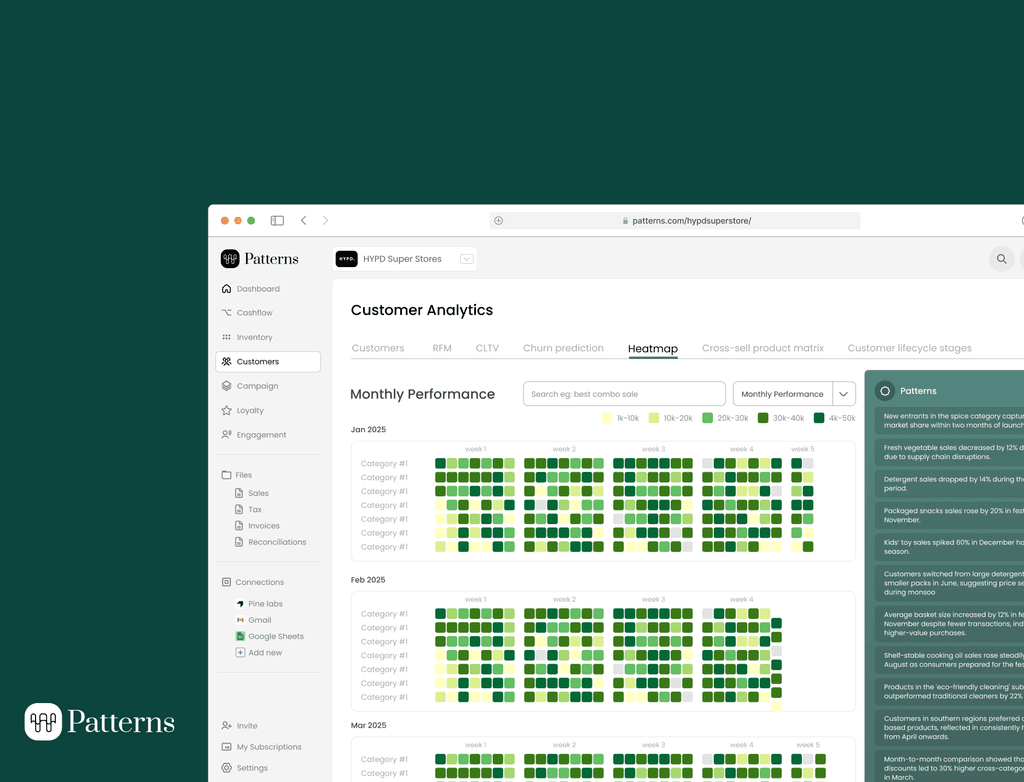Viewport: 1024px width, 782px height.
Task: Click the 20k-30k legend swatch
Action: (707, 418)
